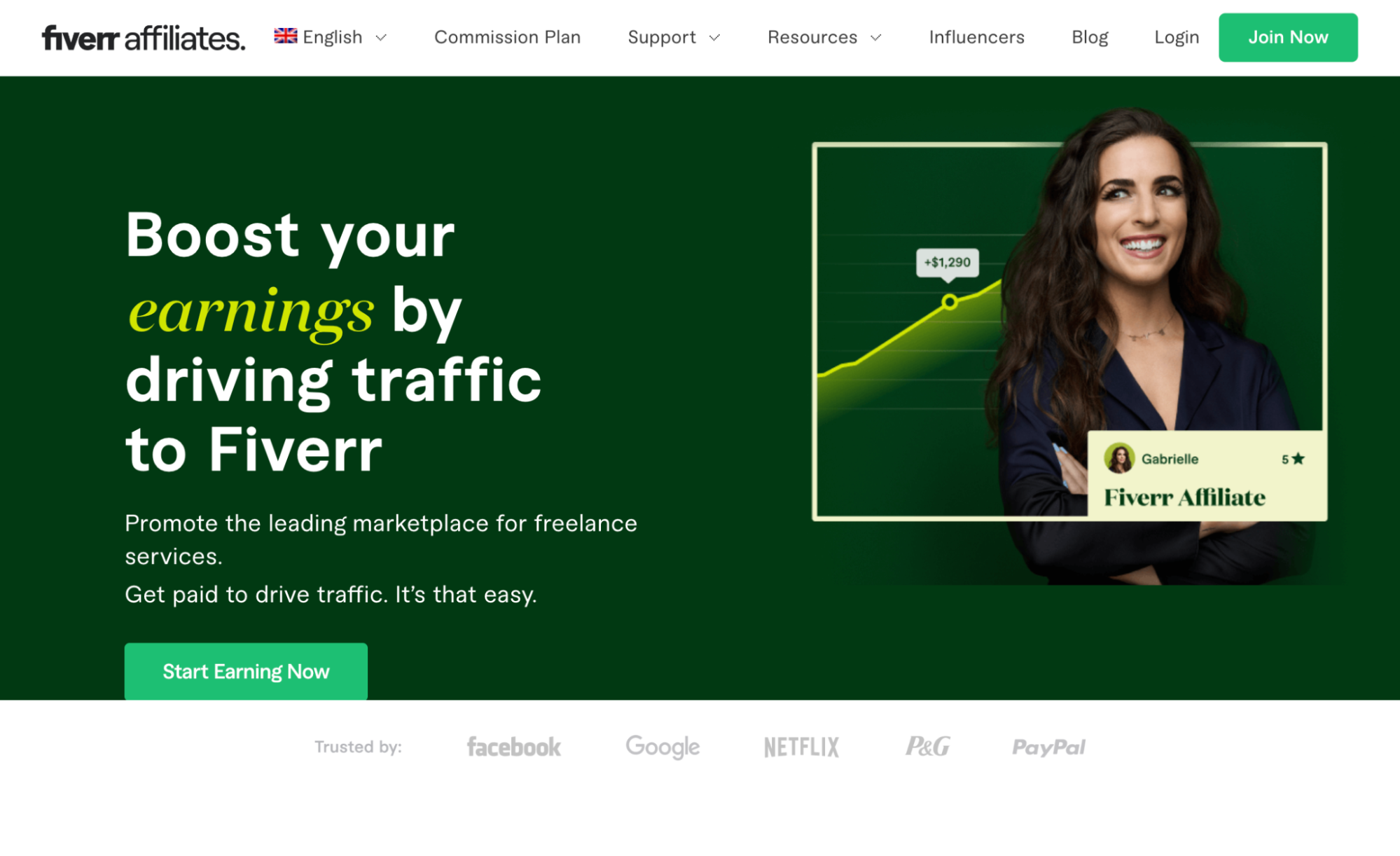Navigate to the Blog section
This screenshot has height=856, width=1400.
pyautogui.click(x=1089, y=37)
